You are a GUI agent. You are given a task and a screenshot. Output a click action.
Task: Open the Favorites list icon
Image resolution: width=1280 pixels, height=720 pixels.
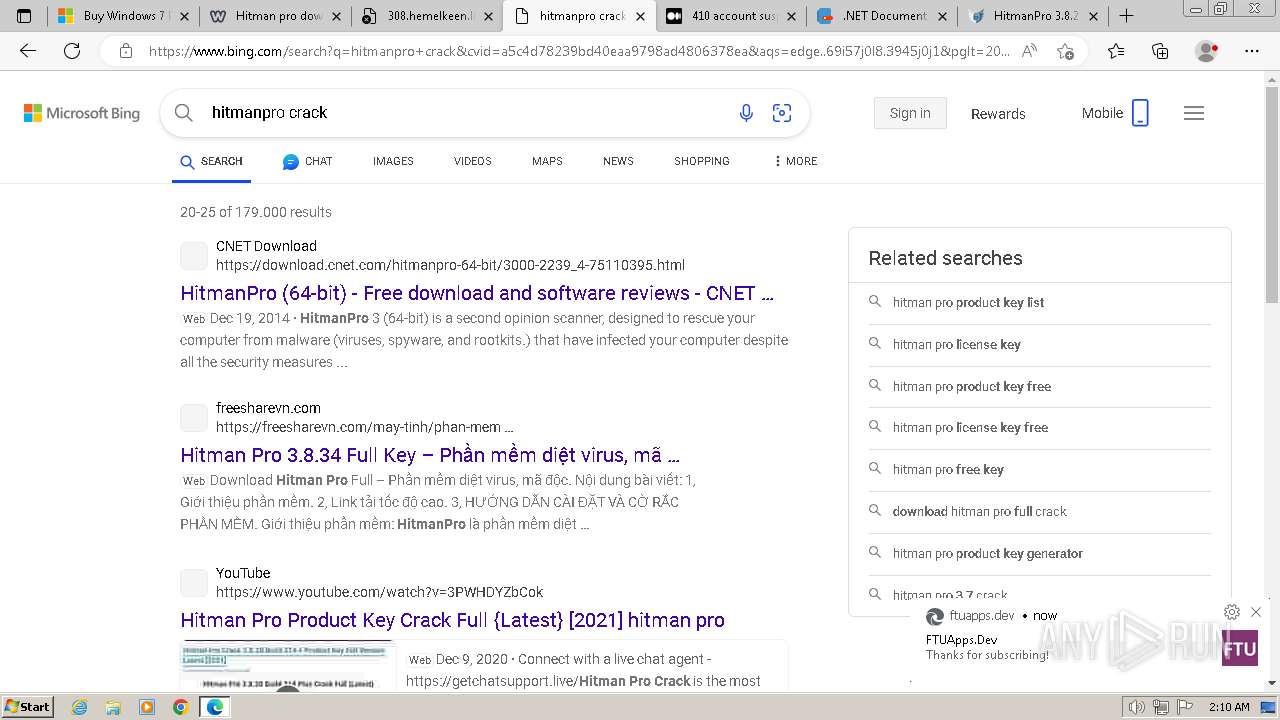point(1116,51)
